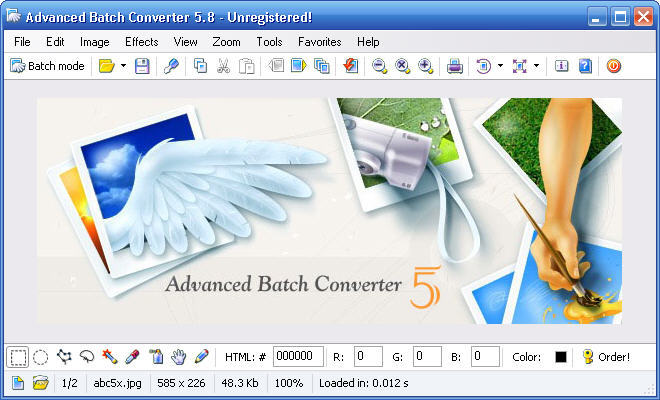Screen dimensions: 660x400
Task: Maximize the Advanced Batch Converter window
Action: [x=620, y=17]
